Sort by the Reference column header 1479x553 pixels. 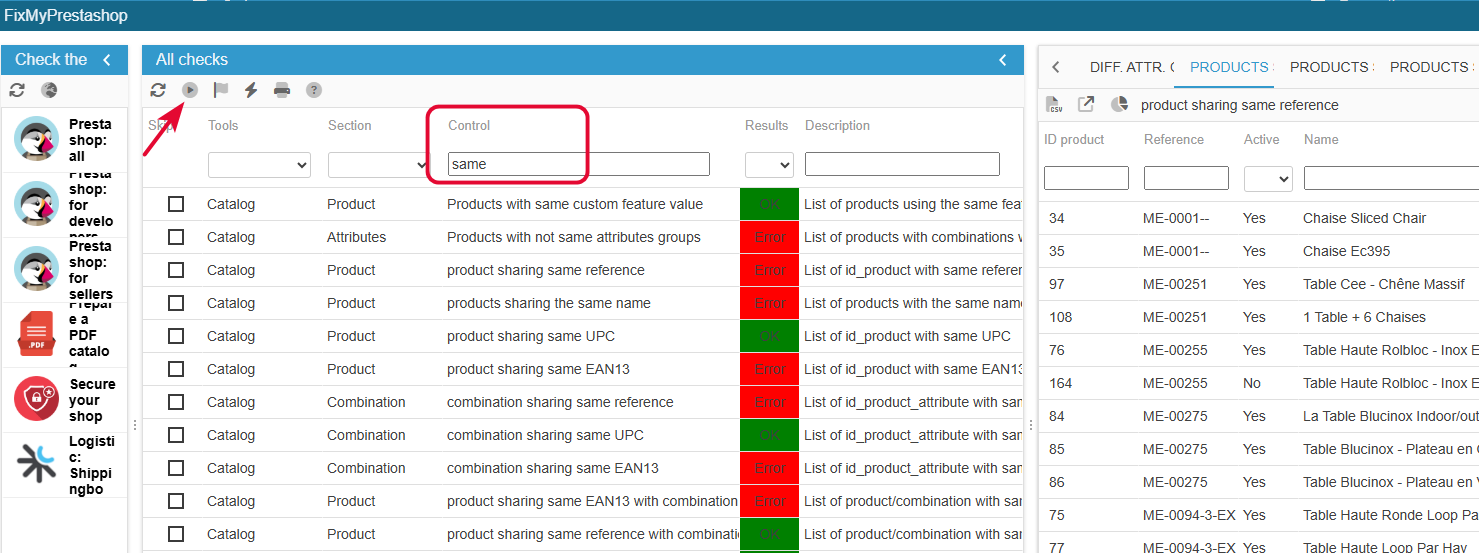tap(1174, 139)
